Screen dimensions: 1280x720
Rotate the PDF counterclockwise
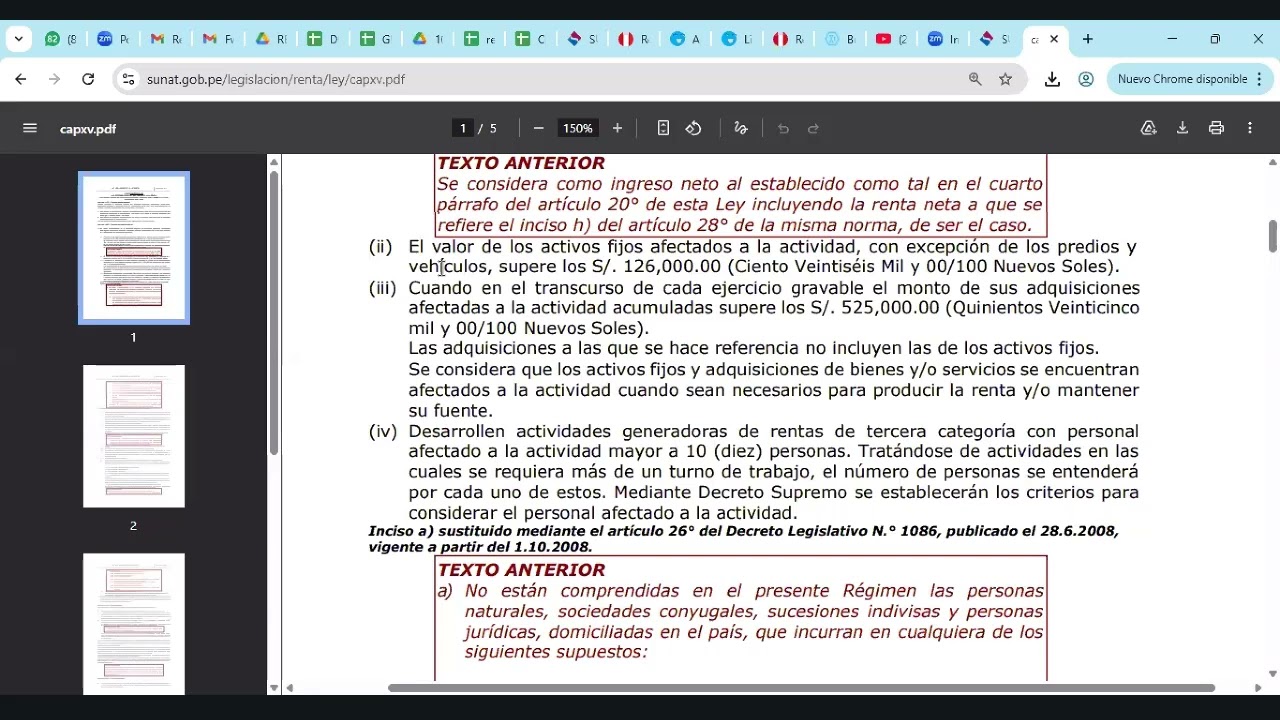693,128
